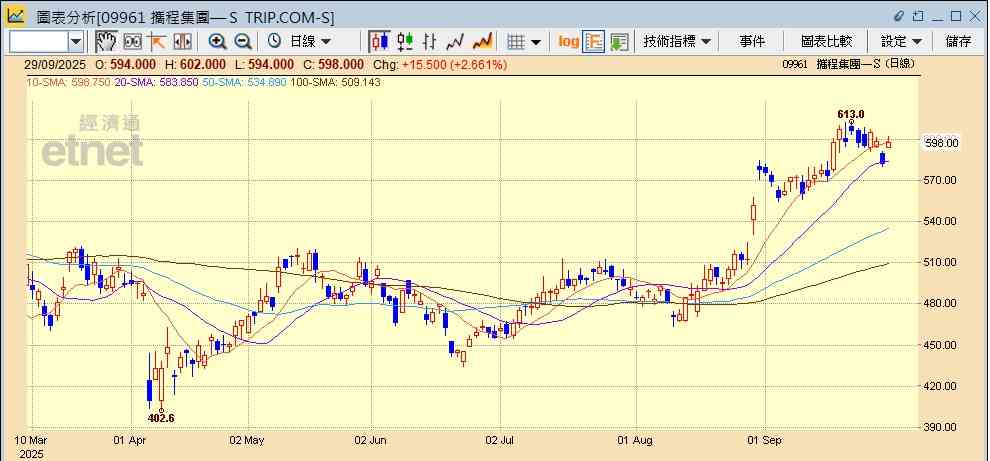The width and height of the screenshot is (990, 461).
Task: Click the 10-SMA legend label
Action: (69, 82)
